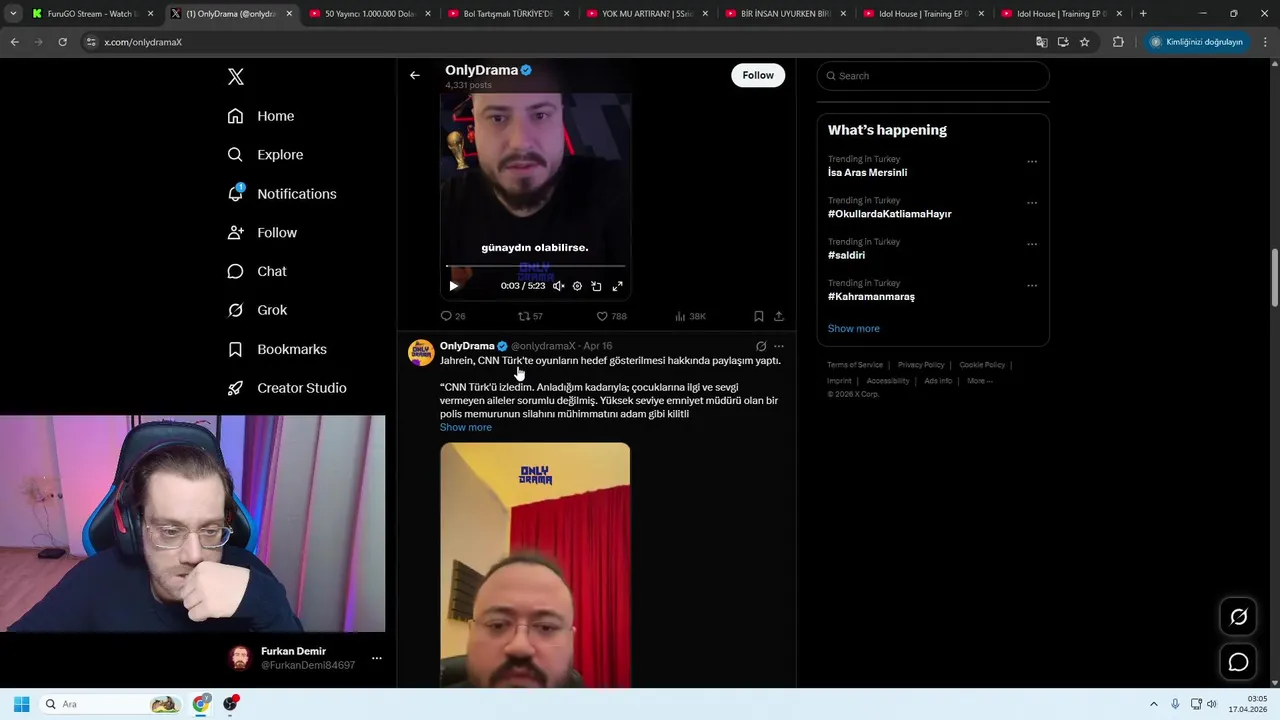Bookmark this page with star icon
Image resolution: width=1280 pixels, height=720 pixels.
(1084, 42)
